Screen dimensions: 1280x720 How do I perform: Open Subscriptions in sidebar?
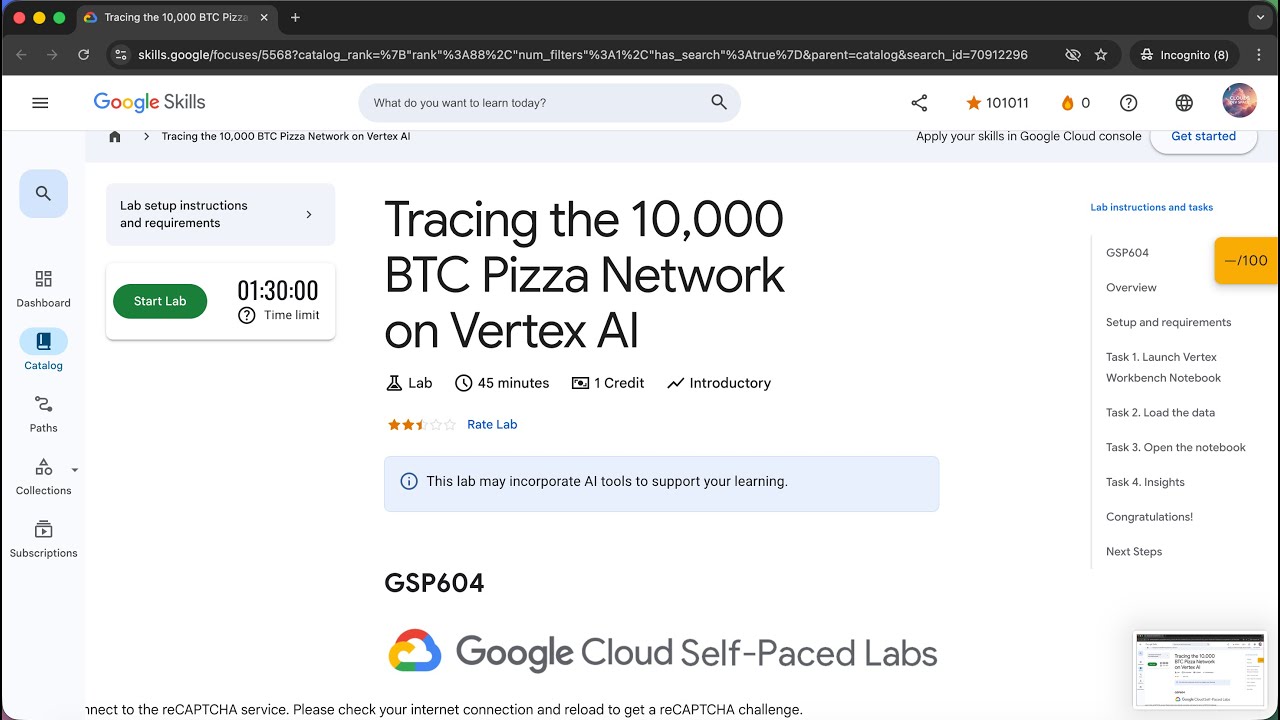coord(43,540)
